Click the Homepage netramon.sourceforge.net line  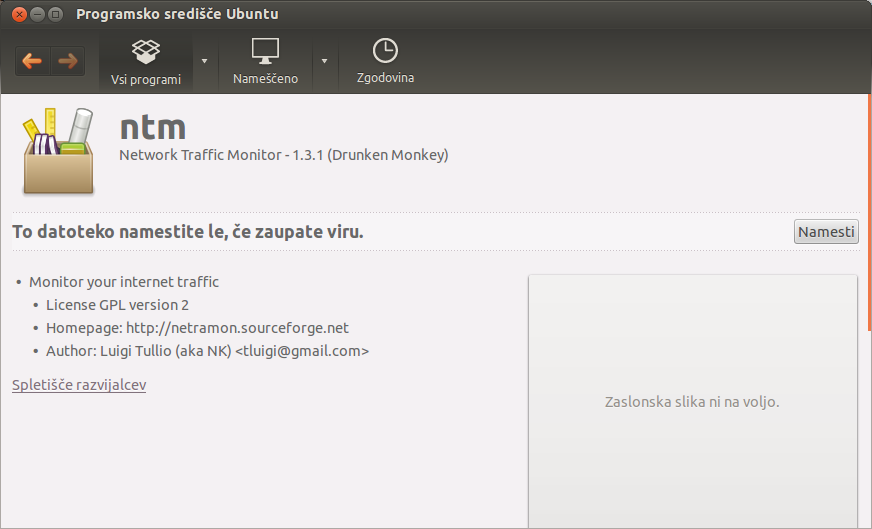click(x=197, y=328)
